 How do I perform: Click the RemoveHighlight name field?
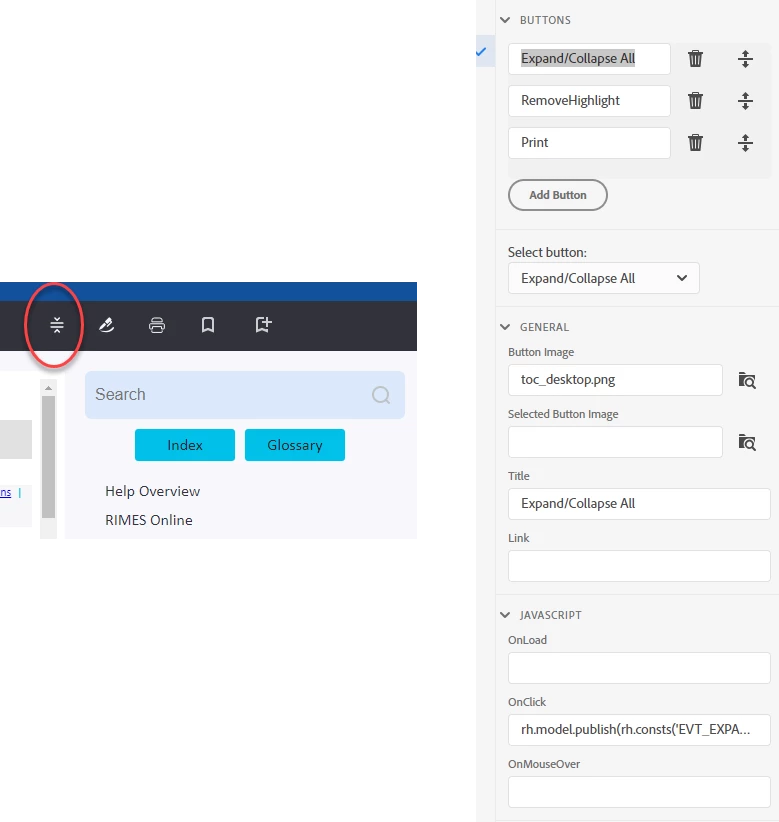(x=589, y=101)
